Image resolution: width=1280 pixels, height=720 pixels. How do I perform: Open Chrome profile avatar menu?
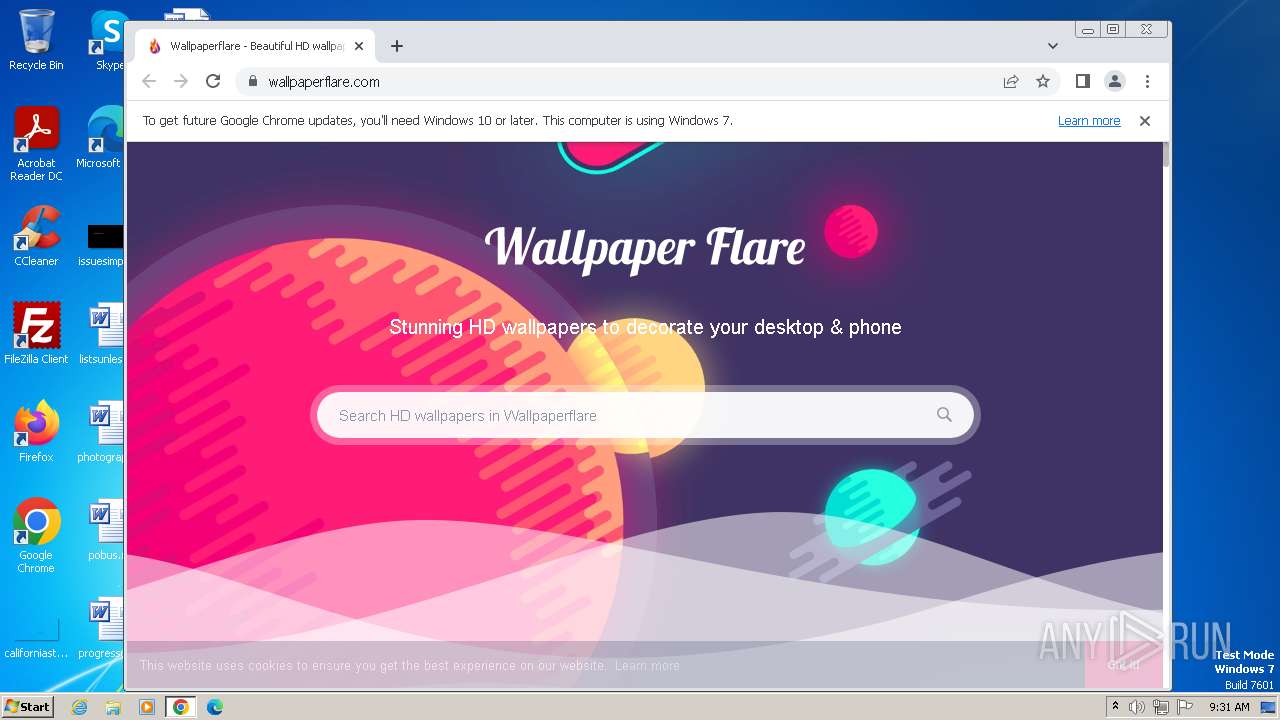pos(1115,82)
